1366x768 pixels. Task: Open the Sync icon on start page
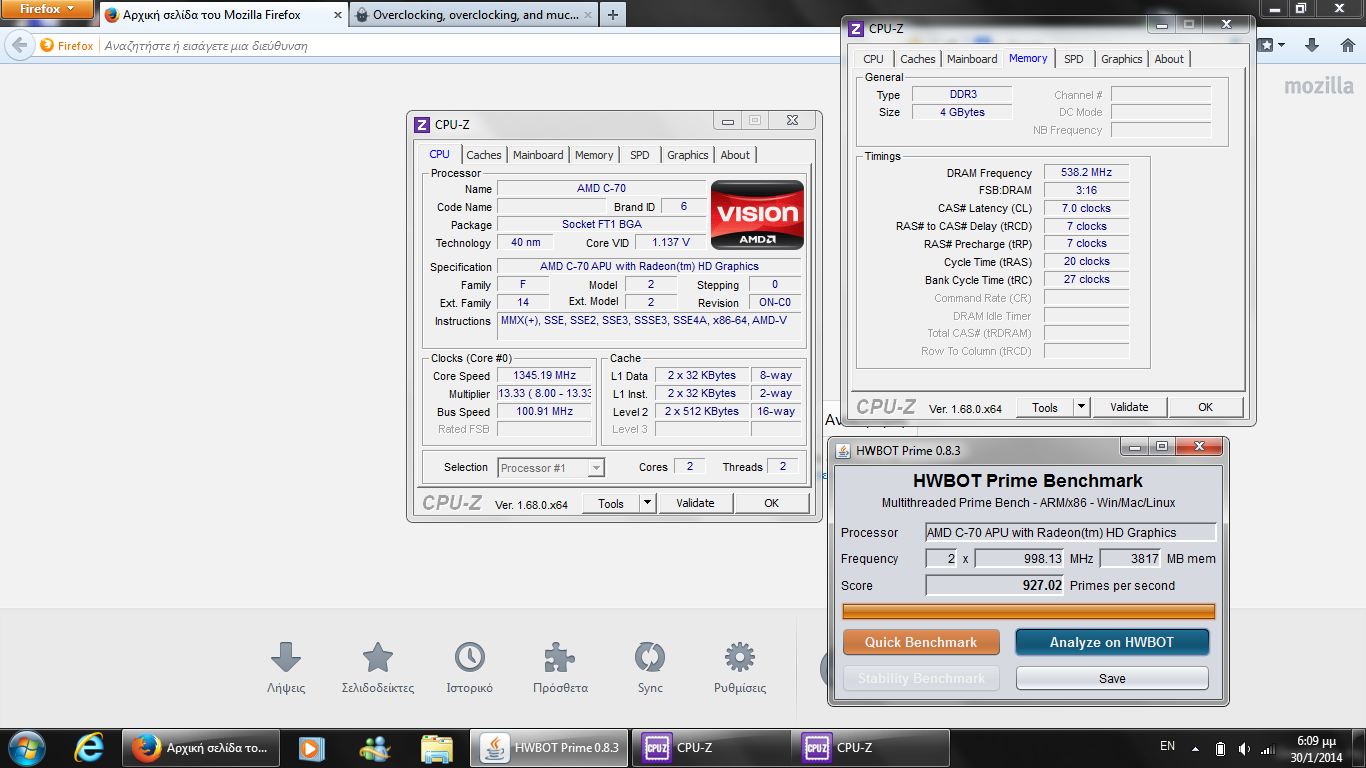pyautogui.click(x=650, y=657)
